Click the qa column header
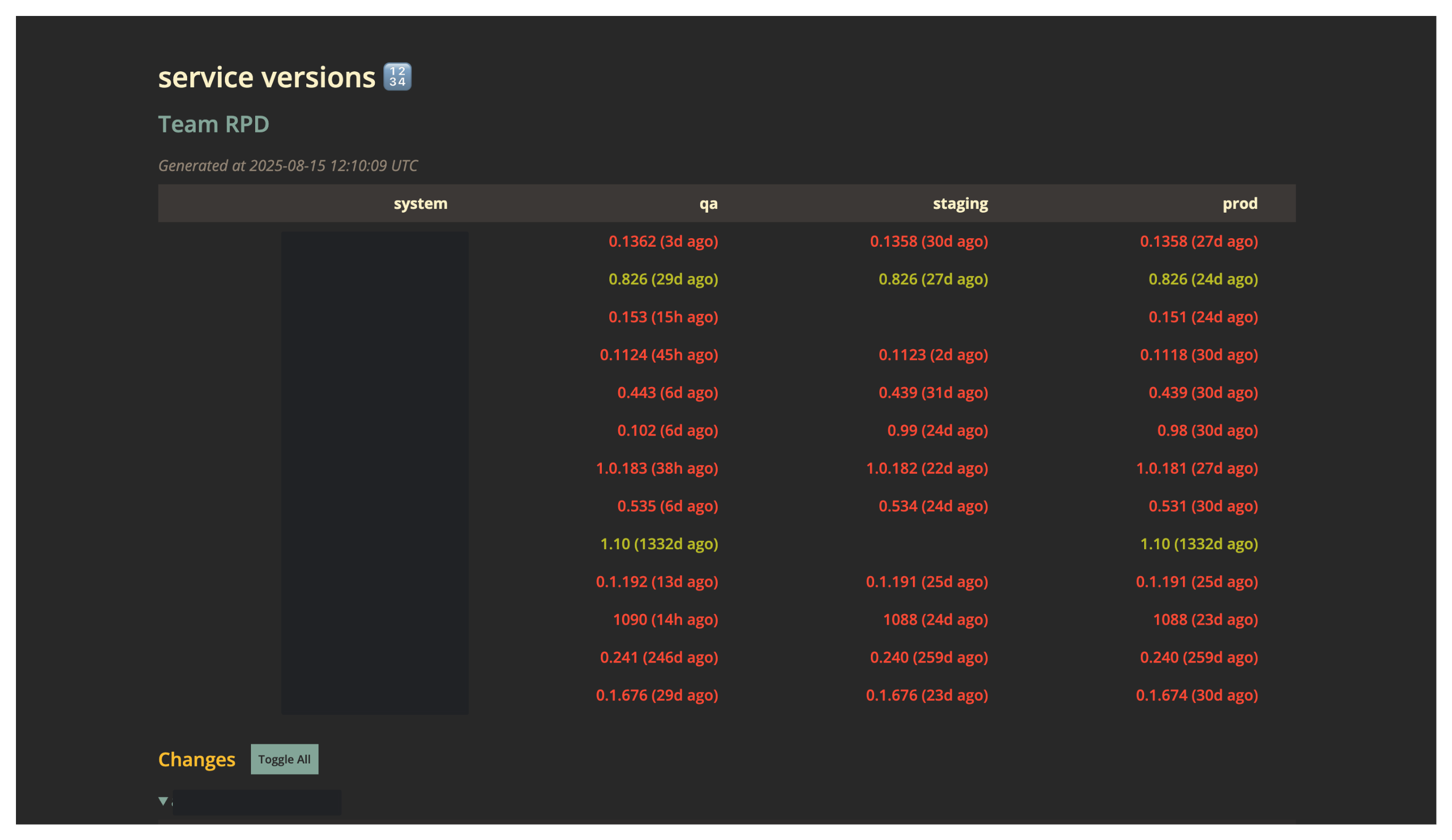 pyautogui.click(x=709, y=203)
